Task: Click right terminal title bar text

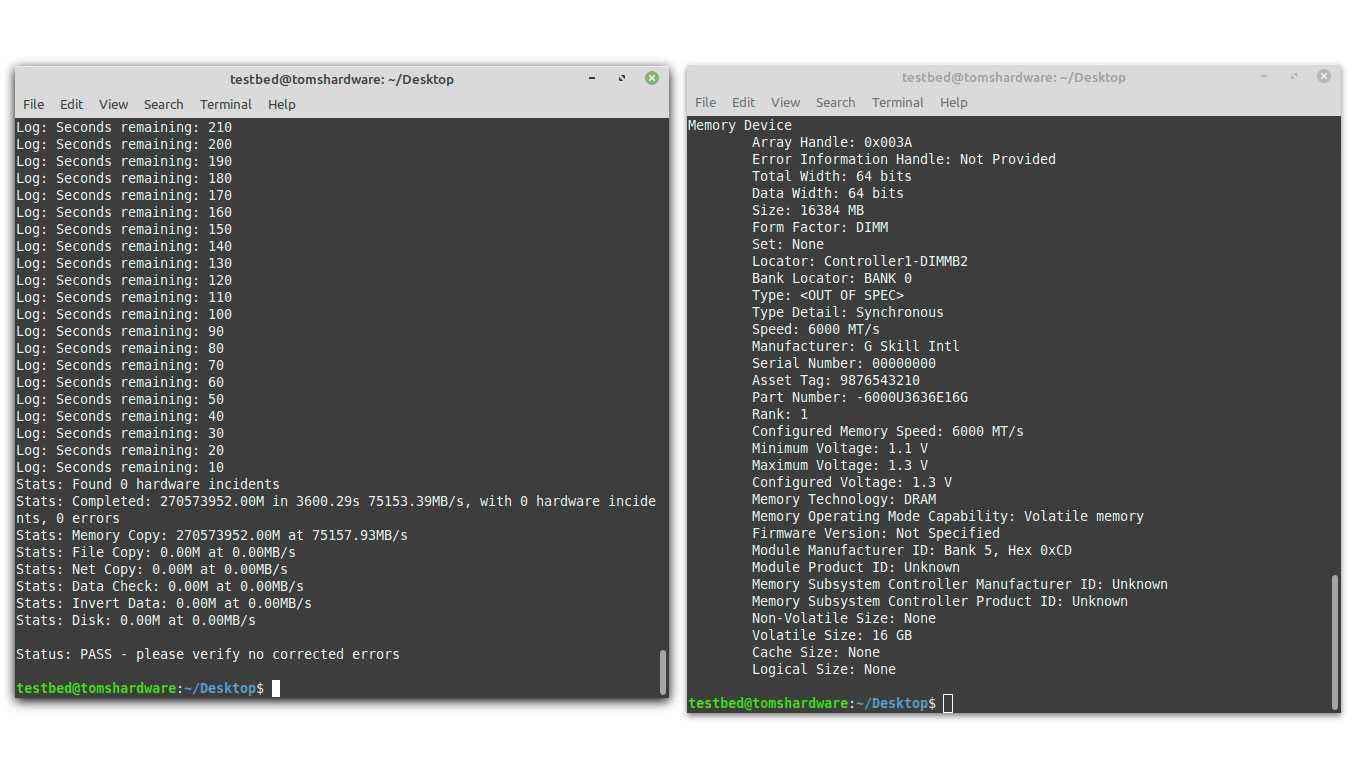Action: [1014, 77]
